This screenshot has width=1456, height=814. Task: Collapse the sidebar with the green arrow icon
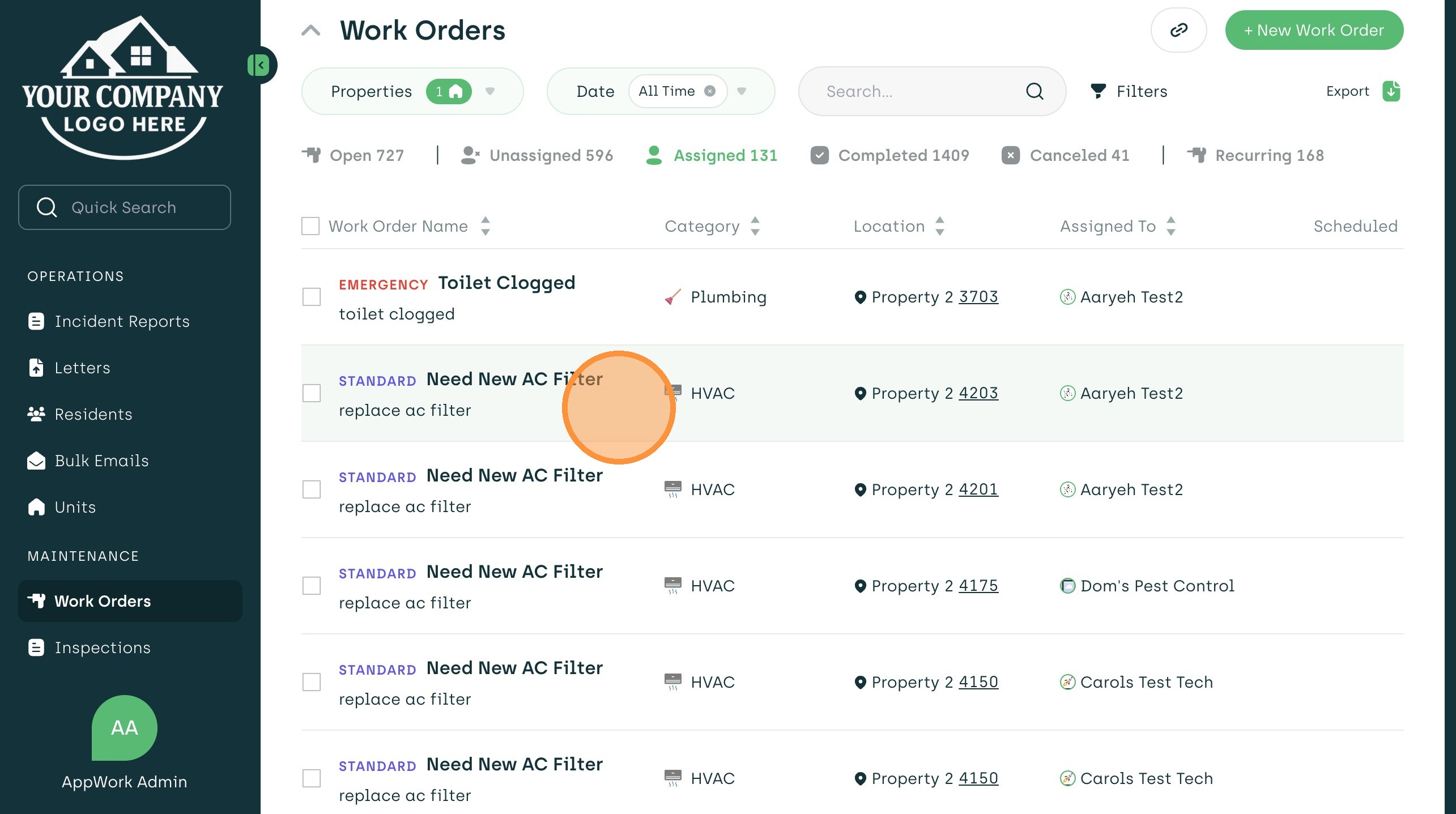tap(259, 65)
